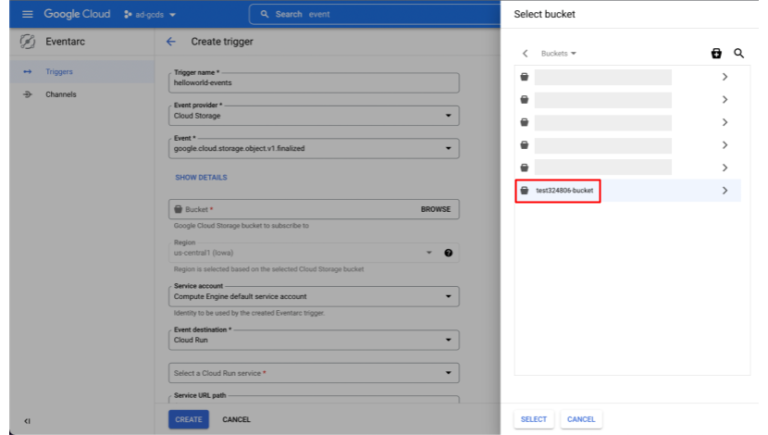Open the Event destination dropdown
Image resolution: width=768 pixels, height=435 pixels.
[314, 340]
